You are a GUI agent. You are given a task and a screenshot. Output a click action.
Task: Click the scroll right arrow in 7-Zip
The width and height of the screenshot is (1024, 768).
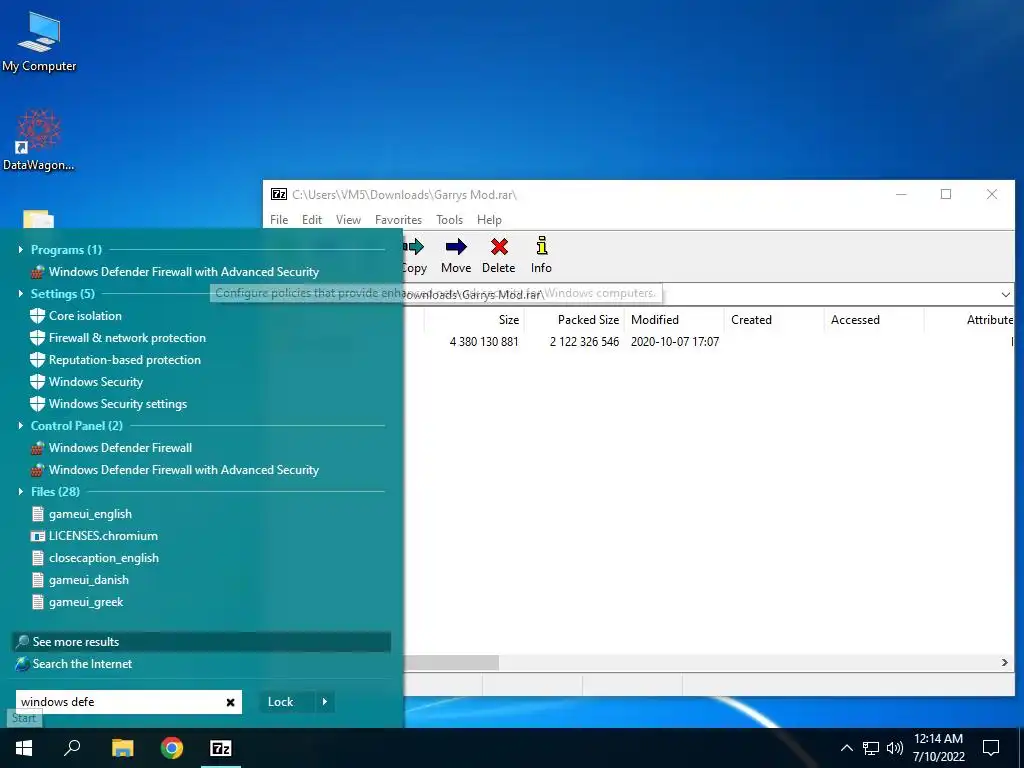pyautogui.click(x=1004, y=663)
